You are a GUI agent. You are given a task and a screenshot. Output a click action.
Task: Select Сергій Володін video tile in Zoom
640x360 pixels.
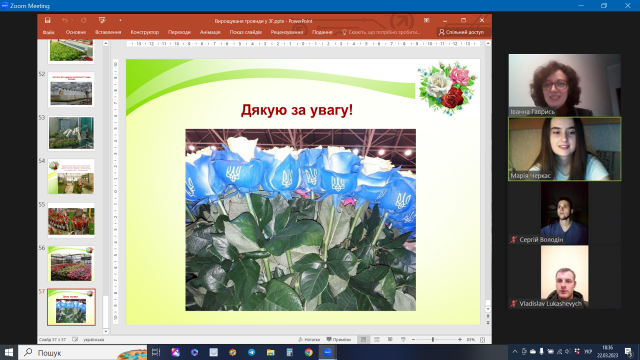(564, 213)
